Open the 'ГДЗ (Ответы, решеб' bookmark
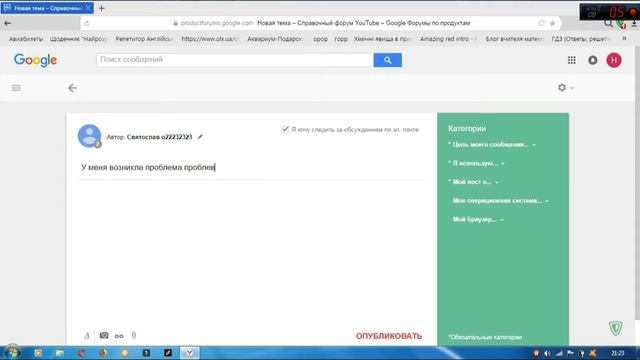This screenshot has width=640, height=360. [580, 39]
